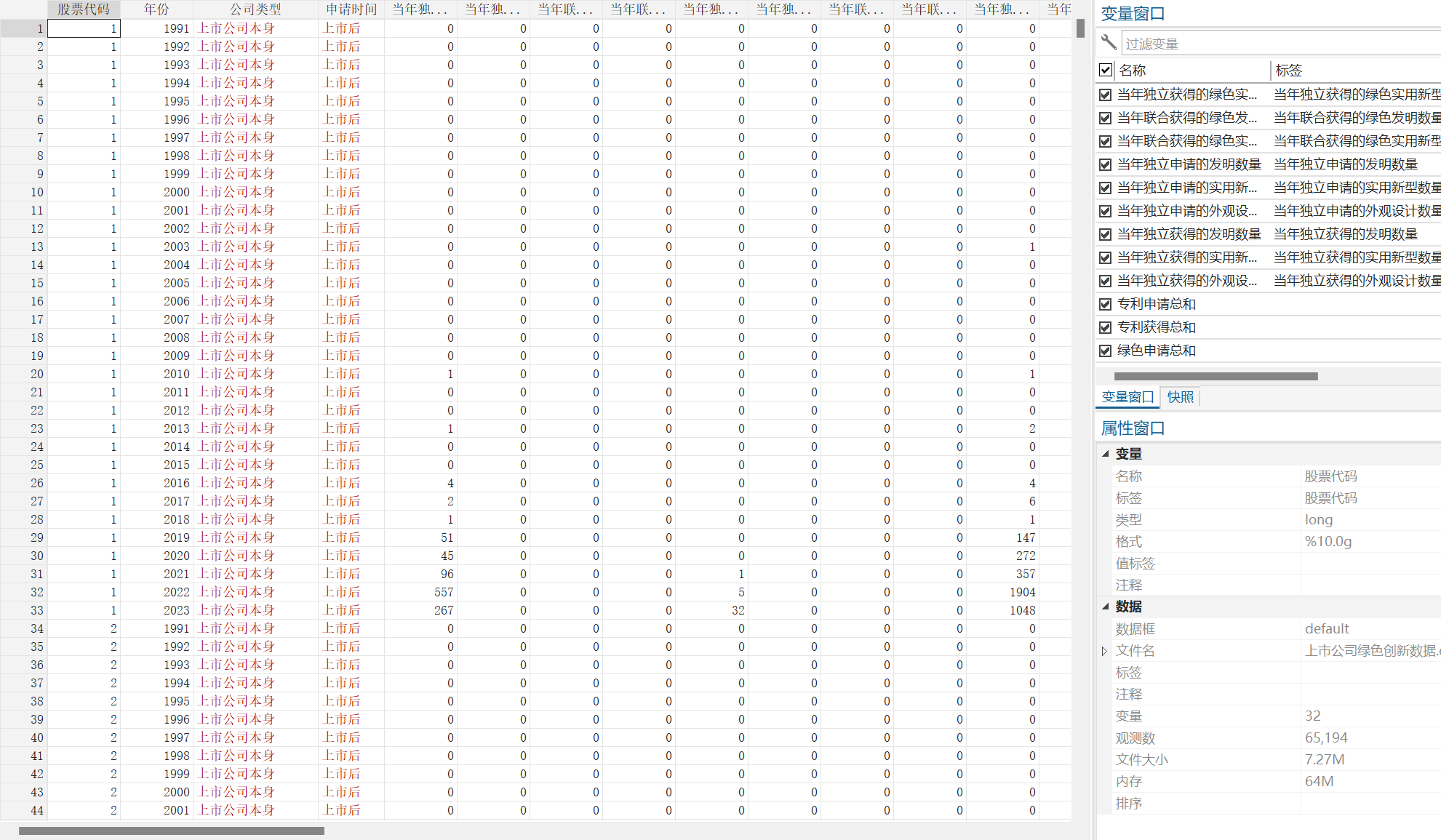Uncheck the 专利申请总和 variable checkbox
This screenshot has width=1441, height=840.
tap(1106, 304)
